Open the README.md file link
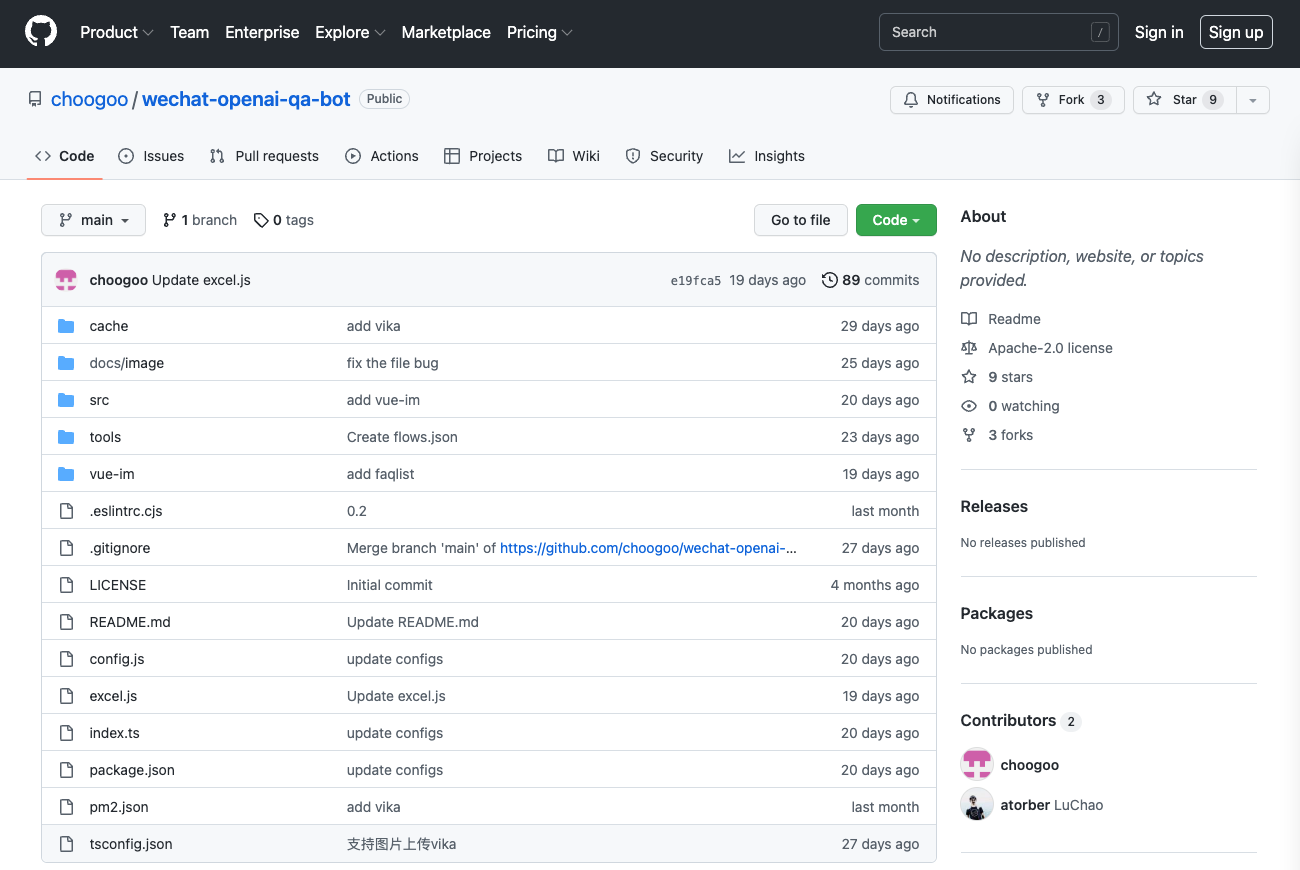 click(130, 622)
